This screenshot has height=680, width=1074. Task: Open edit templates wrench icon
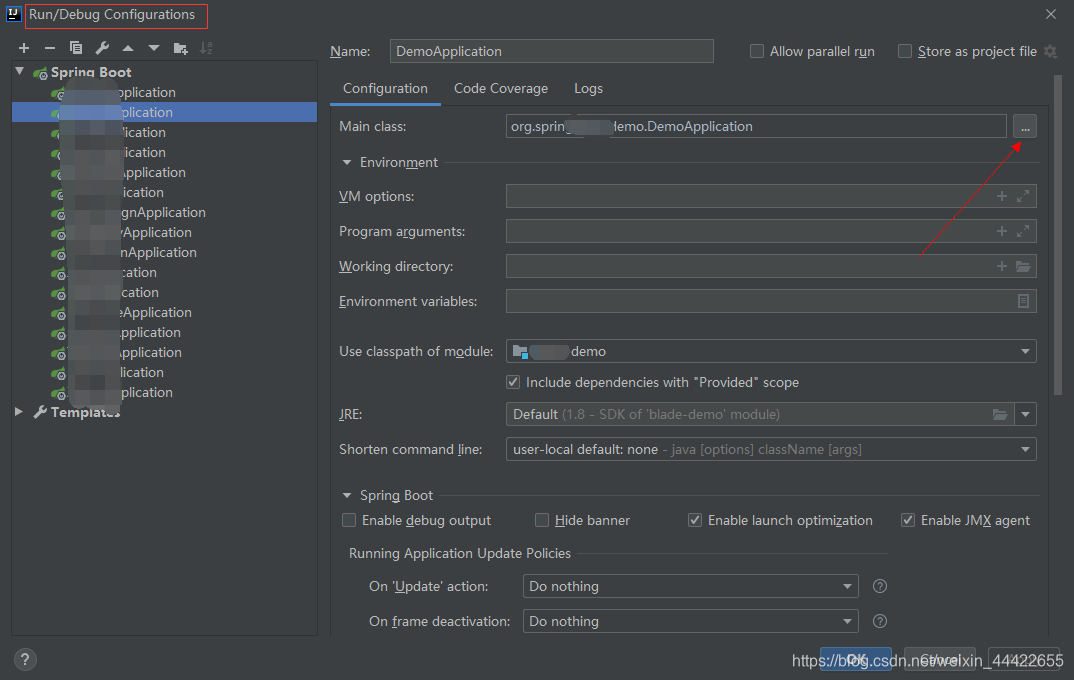coord(102,48)
